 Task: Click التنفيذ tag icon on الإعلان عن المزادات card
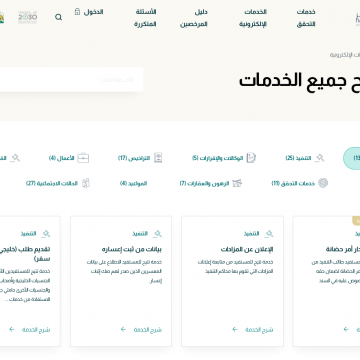coord(269,234)
